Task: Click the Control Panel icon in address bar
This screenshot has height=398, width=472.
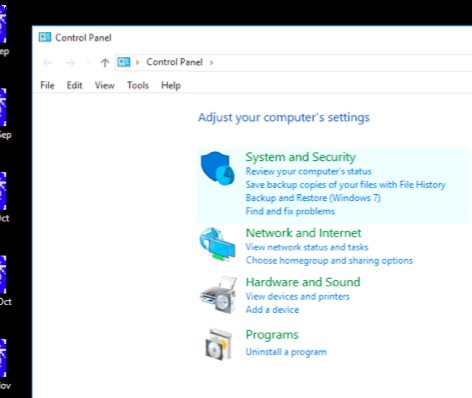Action: click(124, 62)
